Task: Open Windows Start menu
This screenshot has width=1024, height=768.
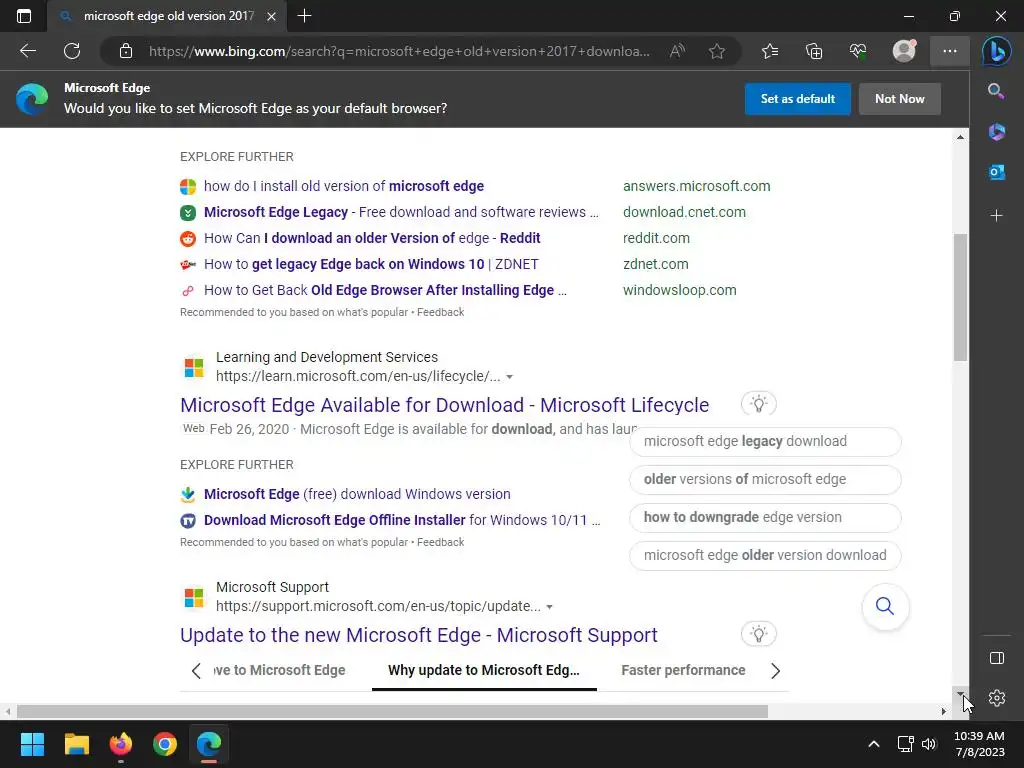Action: pos(32,744)
